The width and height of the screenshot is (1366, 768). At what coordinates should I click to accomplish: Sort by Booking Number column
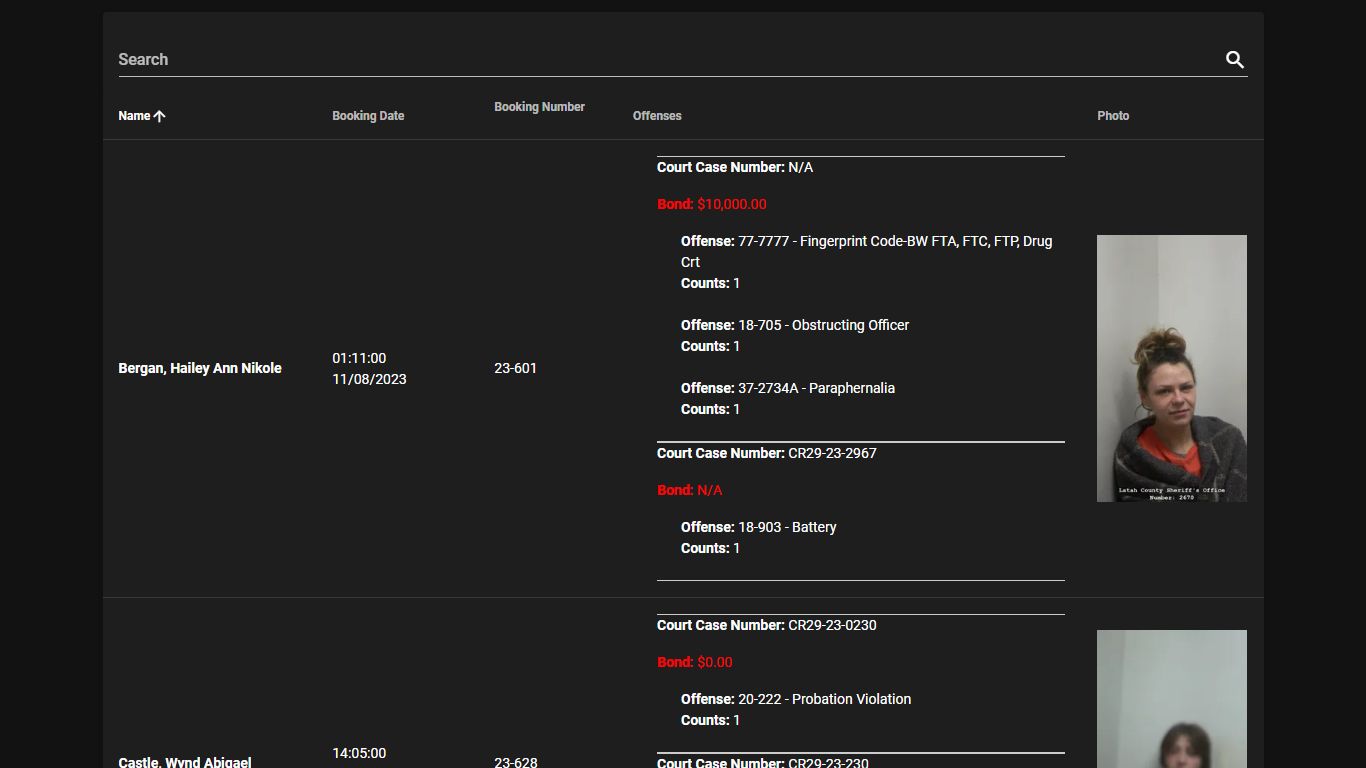(539, 107)
